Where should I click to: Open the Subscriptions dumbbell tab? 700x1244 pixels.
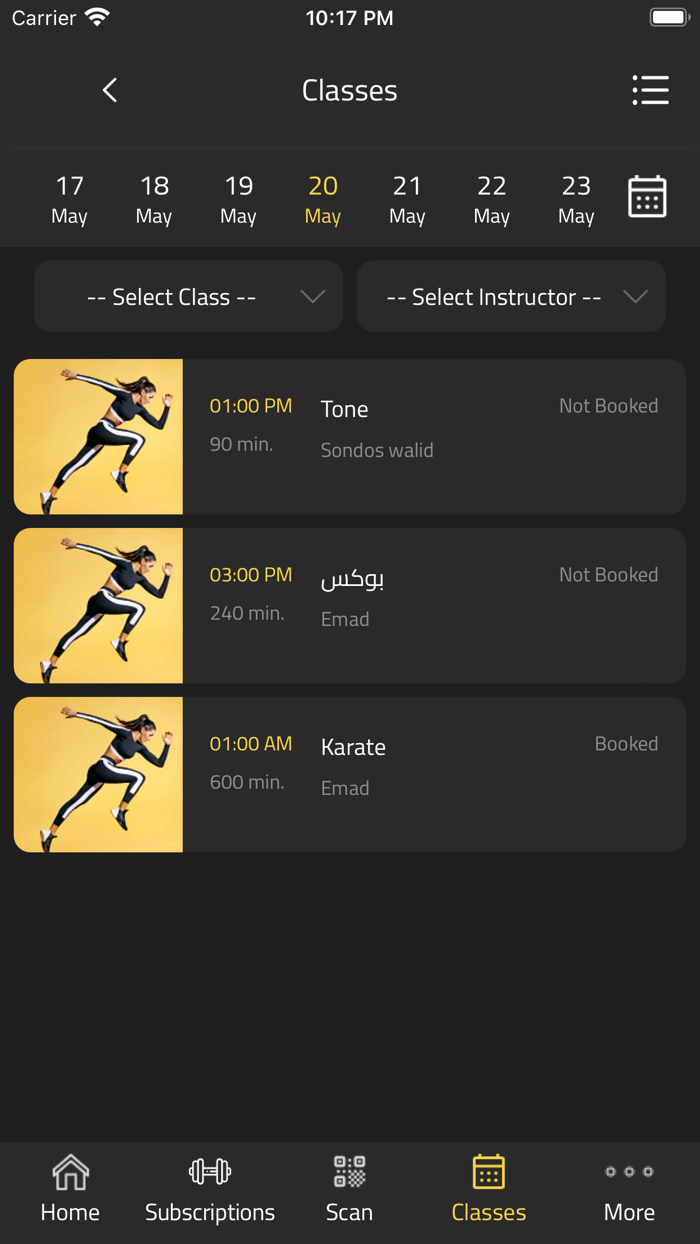(210, 1188)
